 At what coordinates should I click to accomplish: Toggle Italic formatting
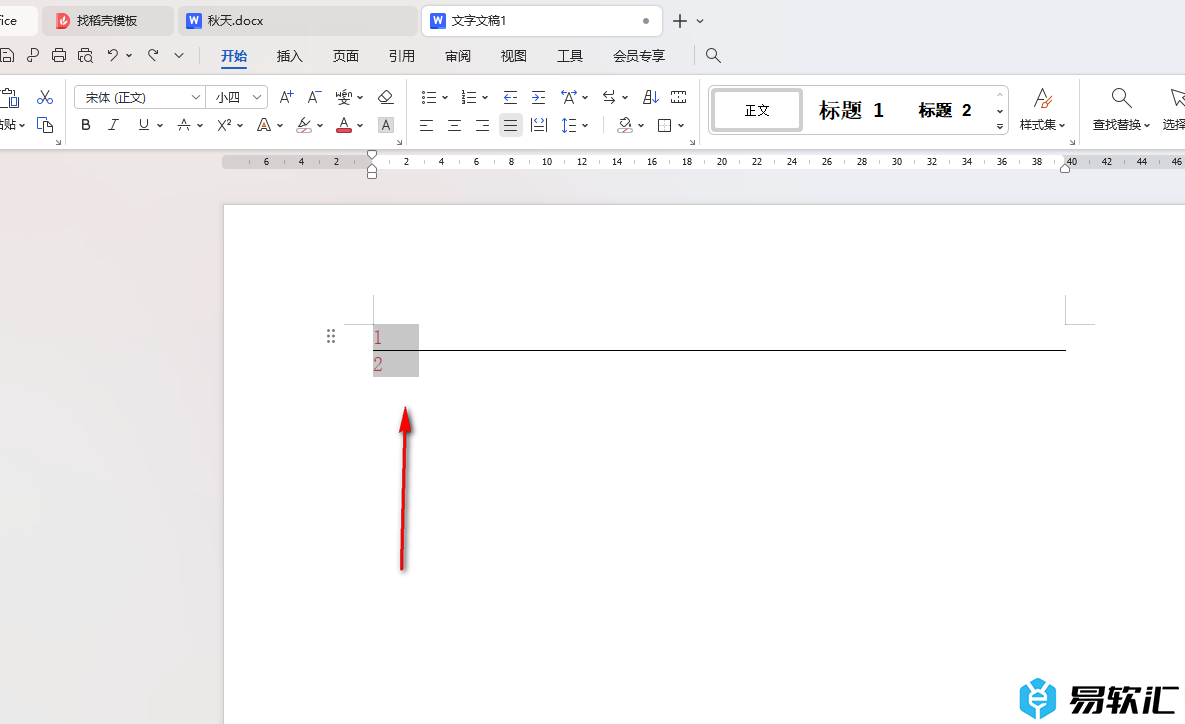click(x=113, y=125)
